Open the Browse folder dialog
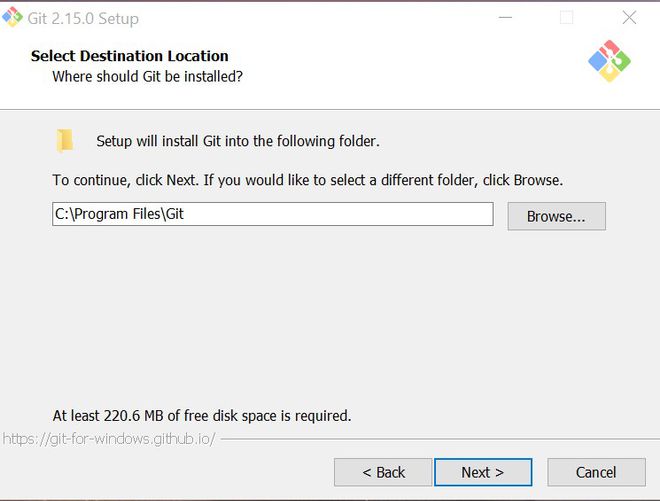This screenshot has height=501, width=660. (x=556, y=216)
